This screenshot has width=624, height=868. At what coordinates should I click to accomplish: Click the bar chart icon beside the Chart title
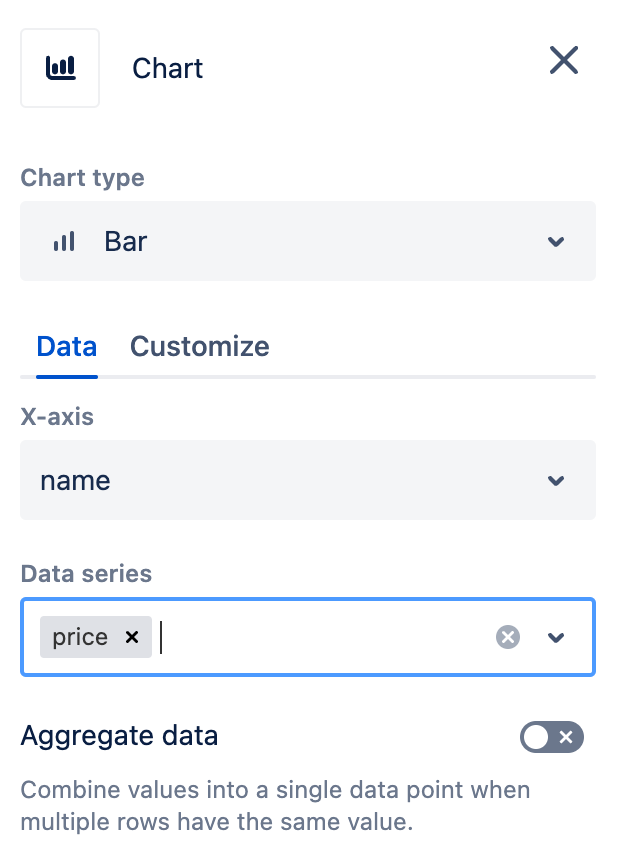60,67
